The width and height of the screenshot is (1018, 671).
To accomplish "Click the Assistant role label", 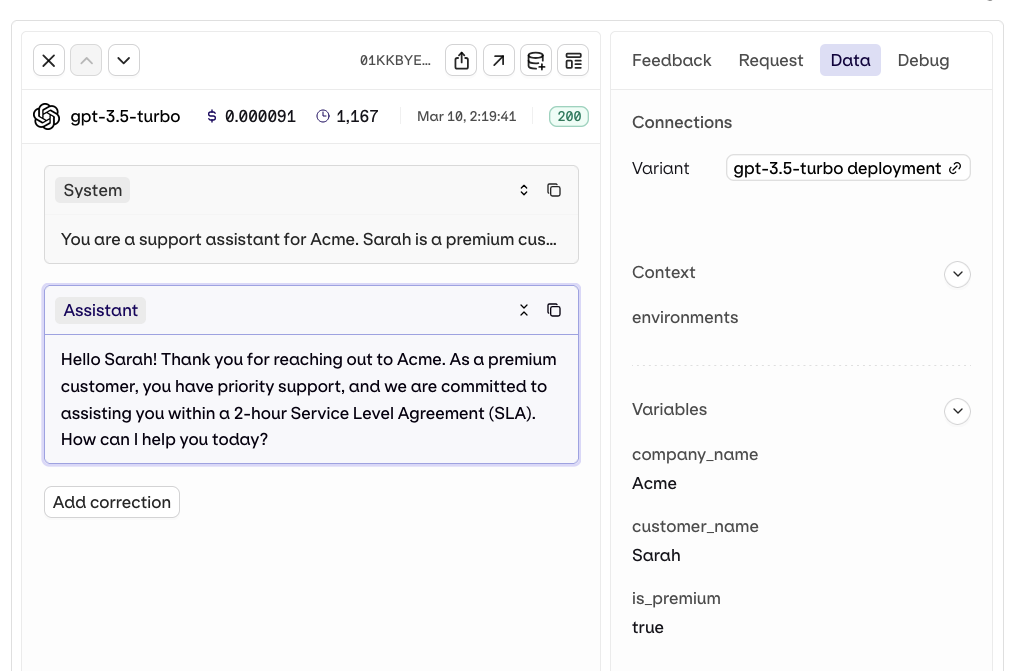I will click(x=101, y=310).
